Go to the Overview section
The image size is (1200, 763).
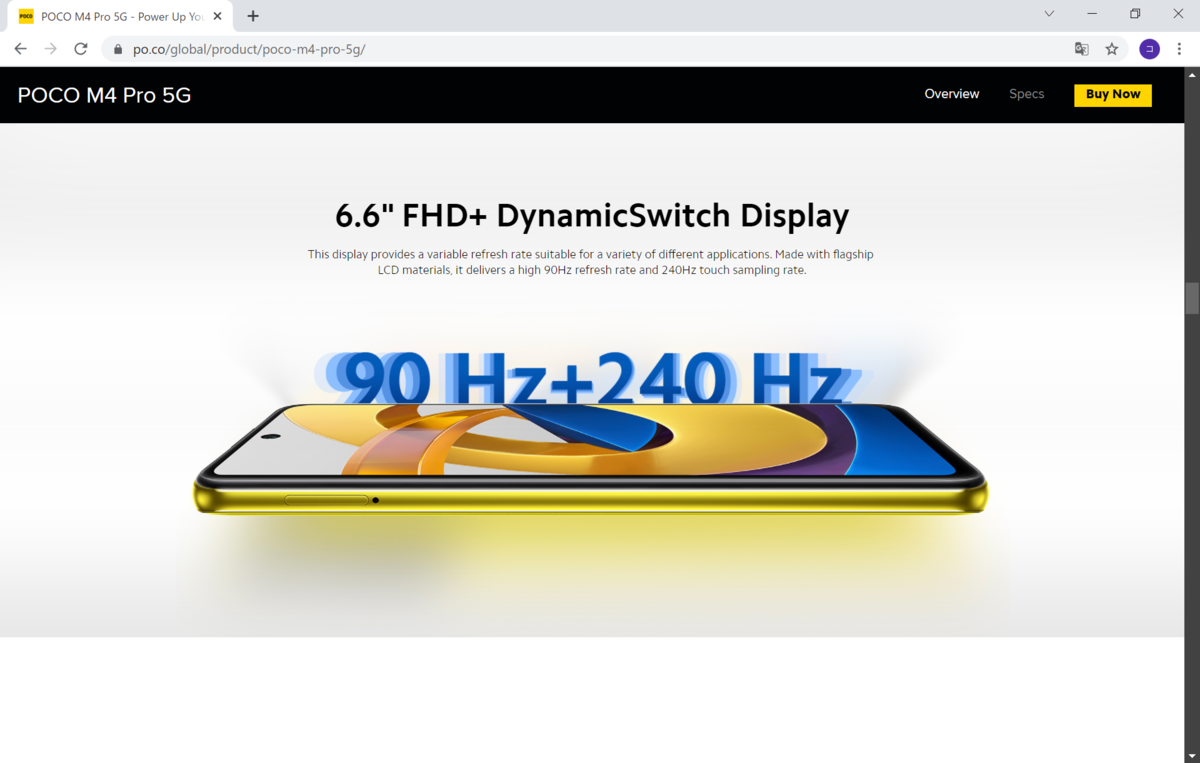tap(951, 94)
